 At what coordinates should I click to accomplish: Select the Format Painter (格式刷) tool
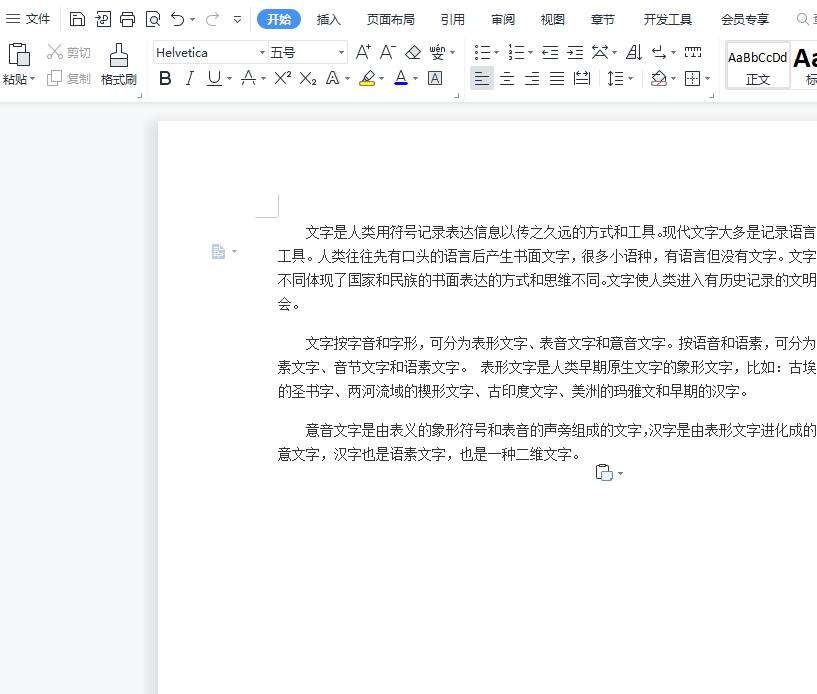tap(119, 65)
